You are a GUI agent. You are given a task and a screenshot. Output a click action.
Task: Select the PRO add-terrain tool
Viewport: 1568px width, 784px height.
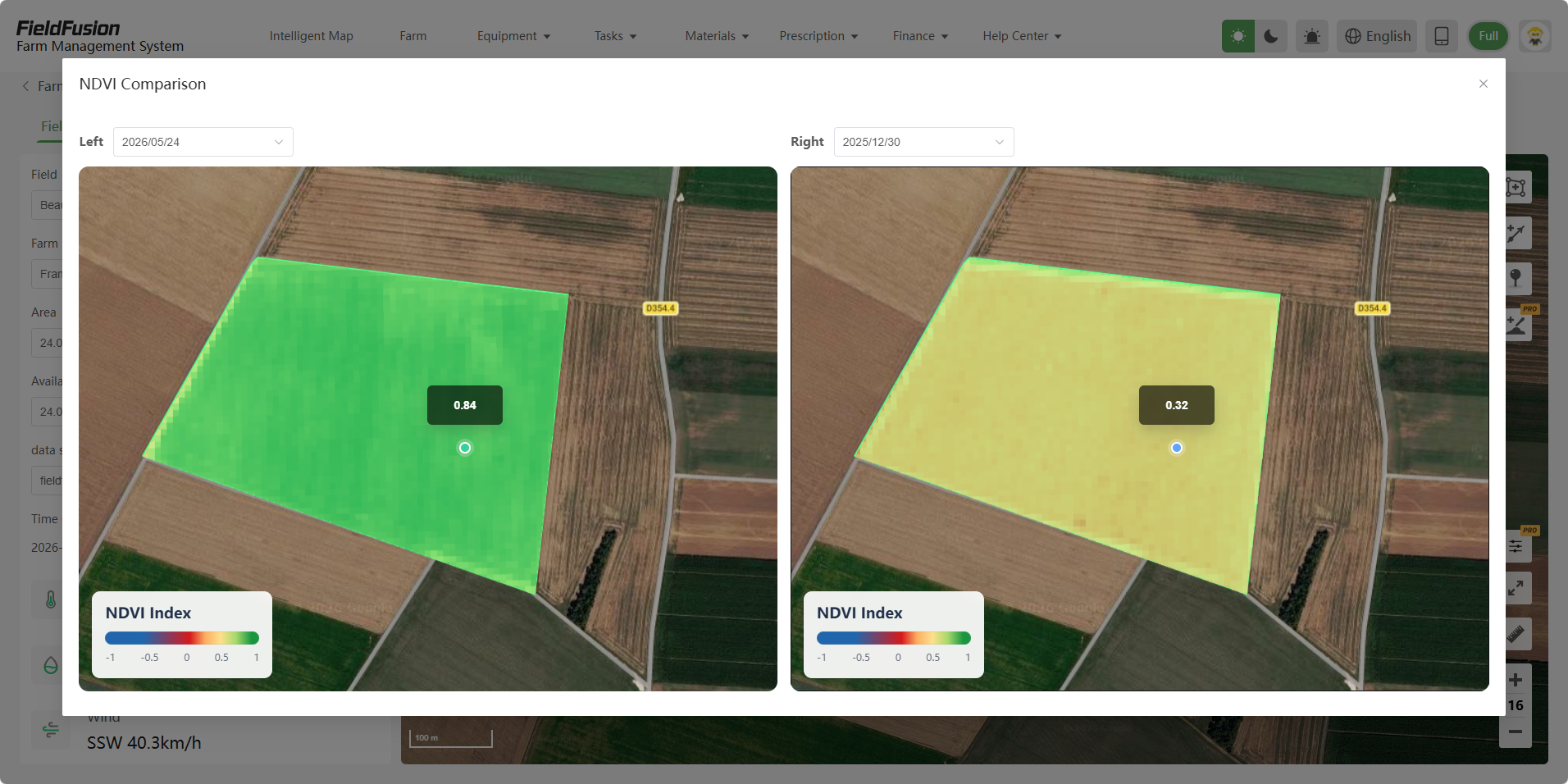pyautogui.click(x=1516, y=326)
